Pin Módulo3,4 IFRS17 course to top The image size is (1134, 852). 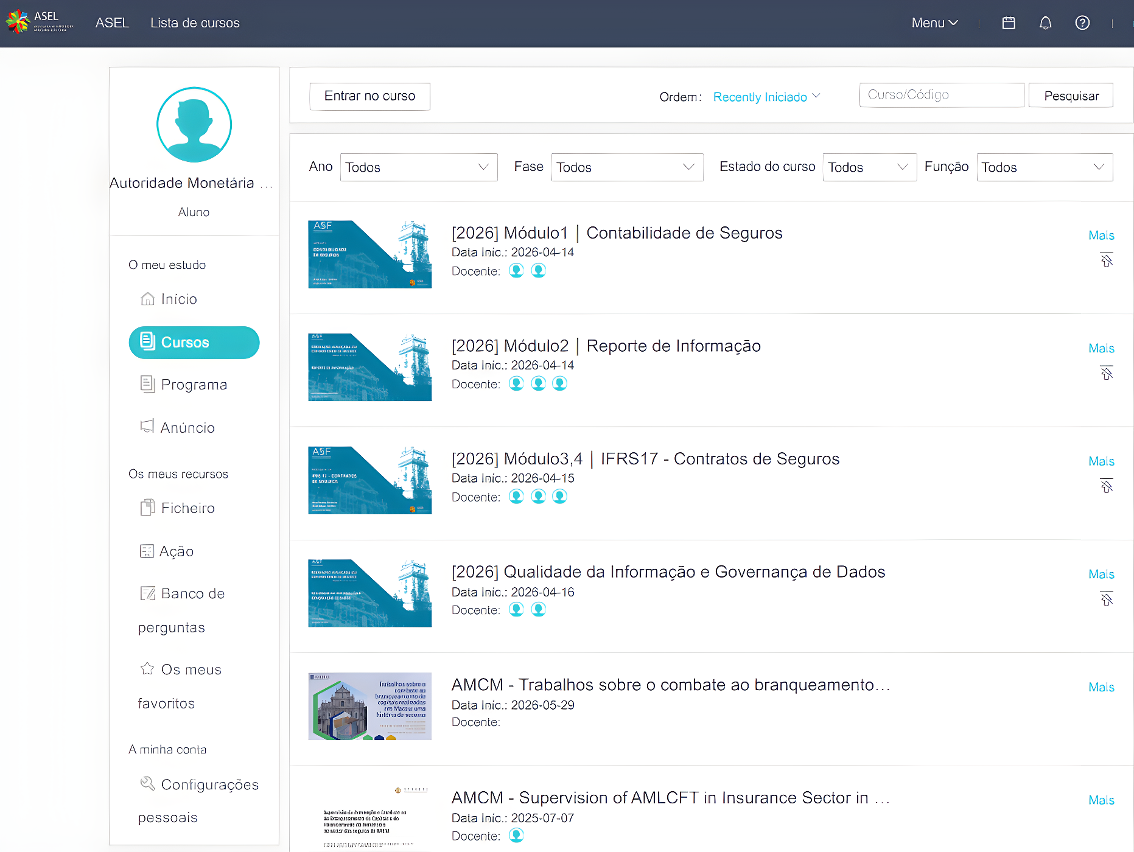1107,485
